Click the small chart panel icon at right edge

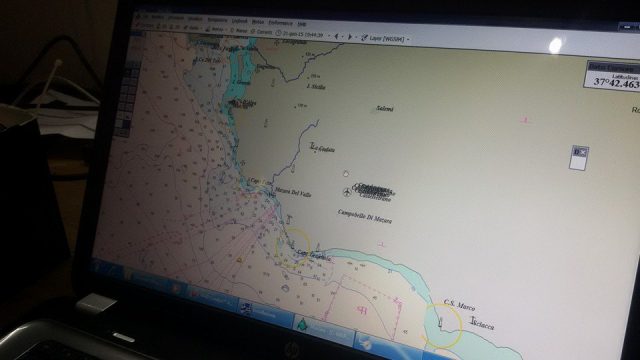click(x=579, y=158)
